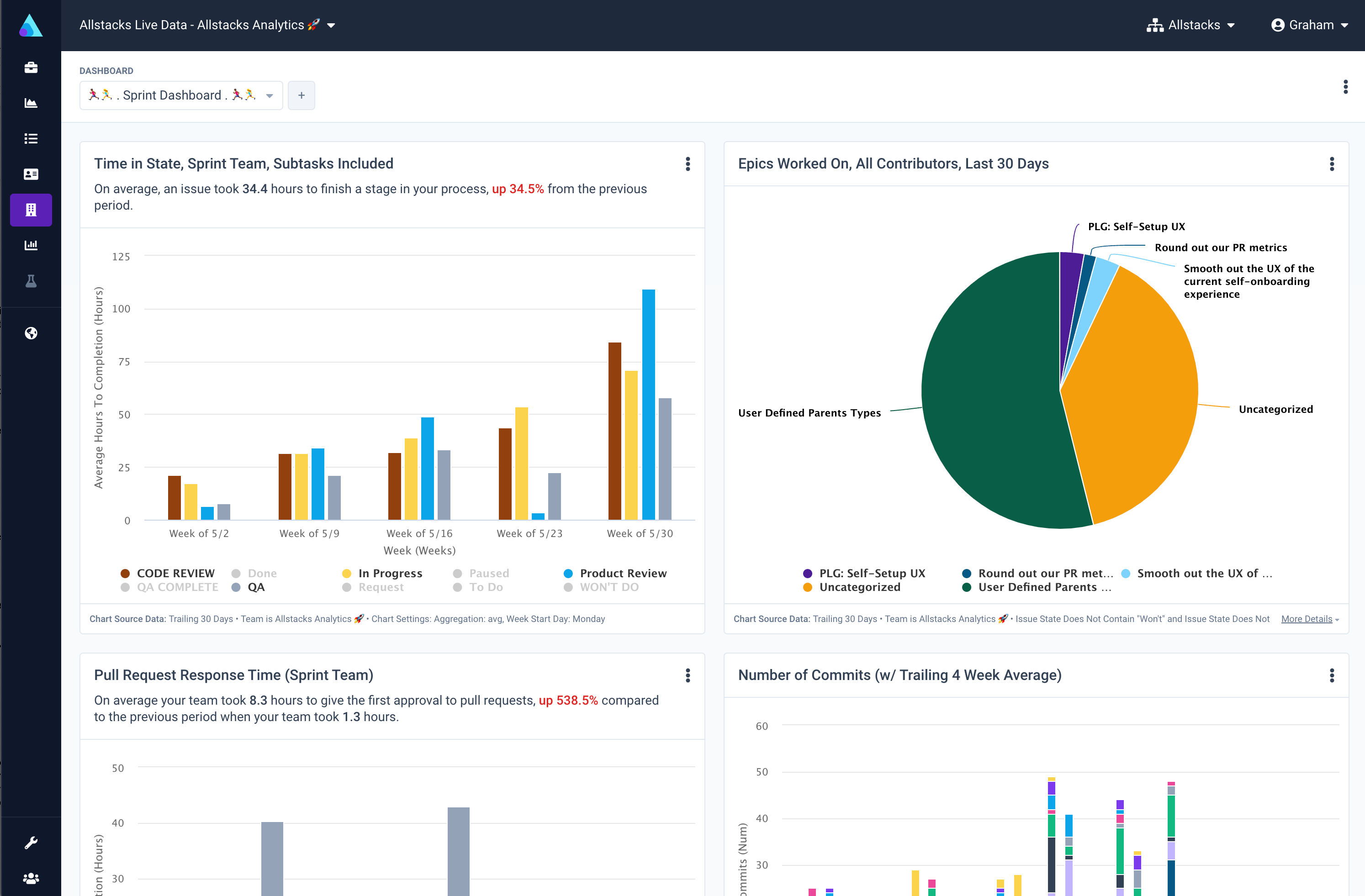Viewport: 1365px width, 896px height.
Task: Click the plus button to add a dashboard
Action: coord(301,95)
